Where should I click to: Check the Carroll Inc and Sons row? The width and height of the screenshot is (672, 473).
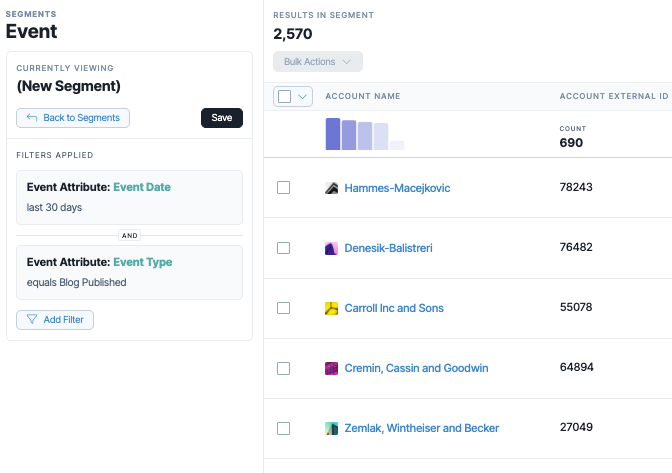tap(283, 308)
